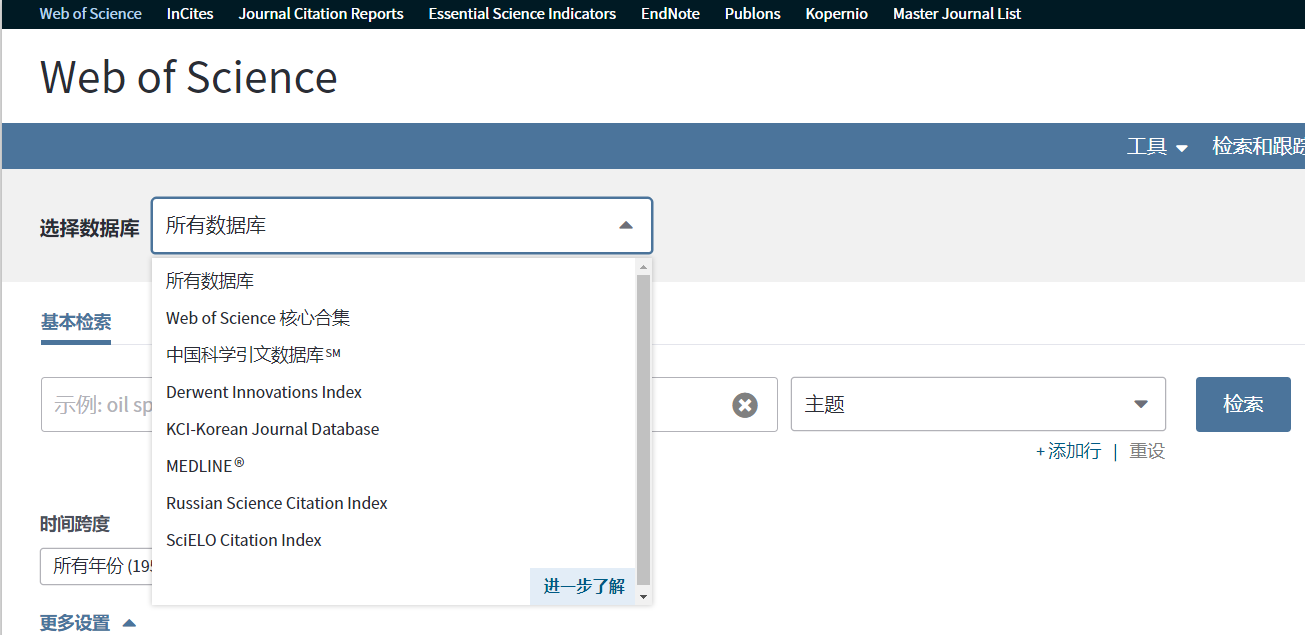Open Web of Science in top navigation
The image size is (1305, 635).
(91, 14)
